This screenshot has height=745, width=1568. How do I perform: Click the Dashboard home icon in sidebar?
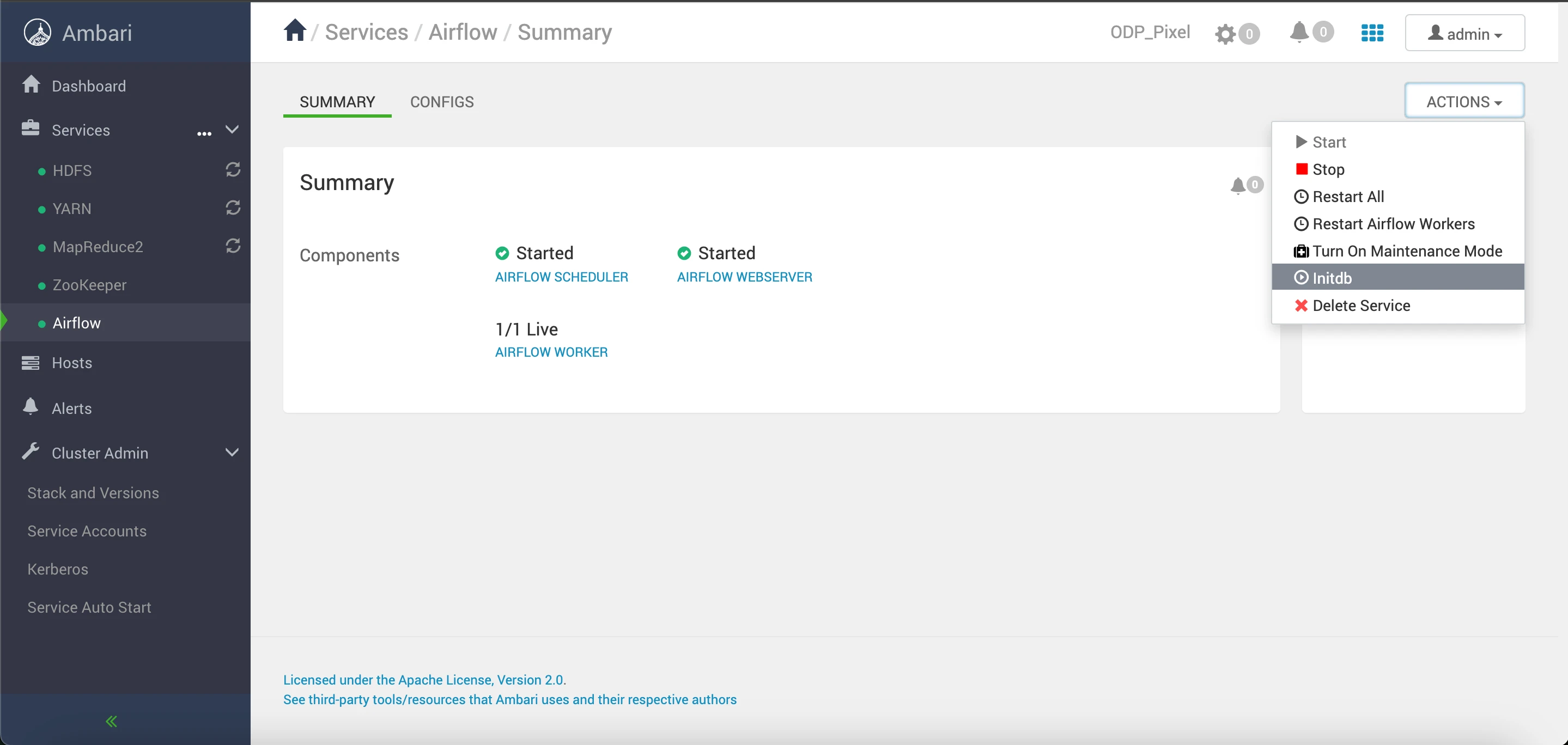coord(31,84)
